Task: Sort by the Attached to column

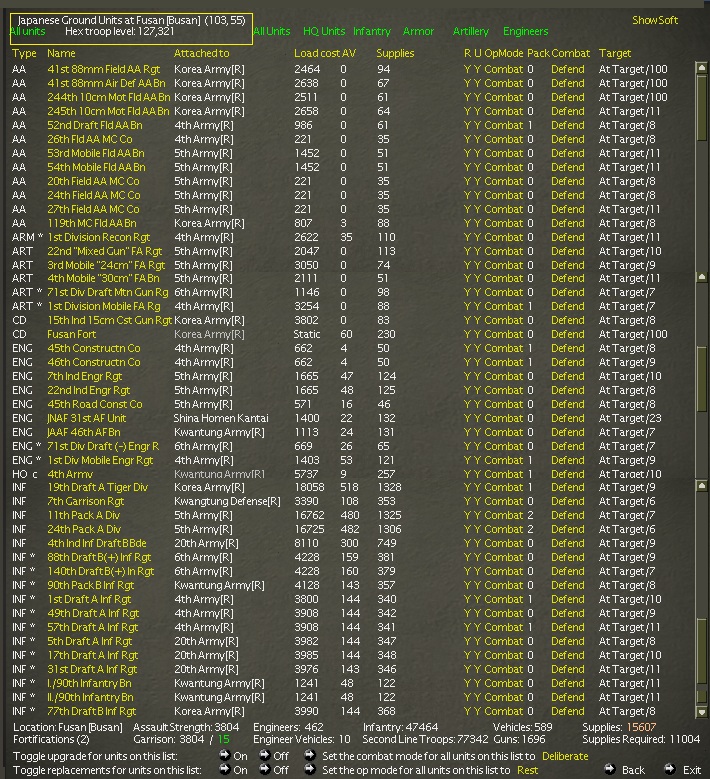Action: pos(201,53)
